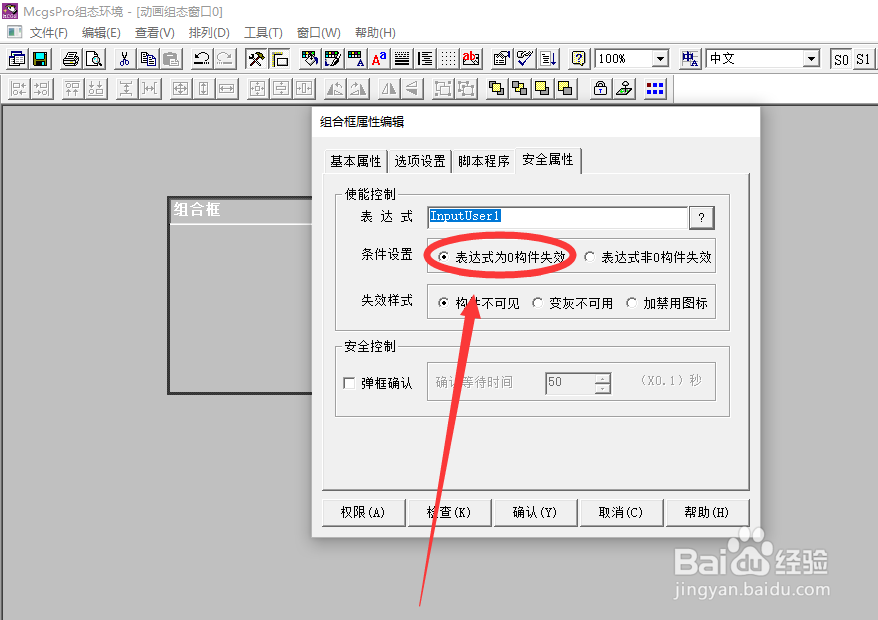Increase the wait time spinner value

(x=603, y=379)
